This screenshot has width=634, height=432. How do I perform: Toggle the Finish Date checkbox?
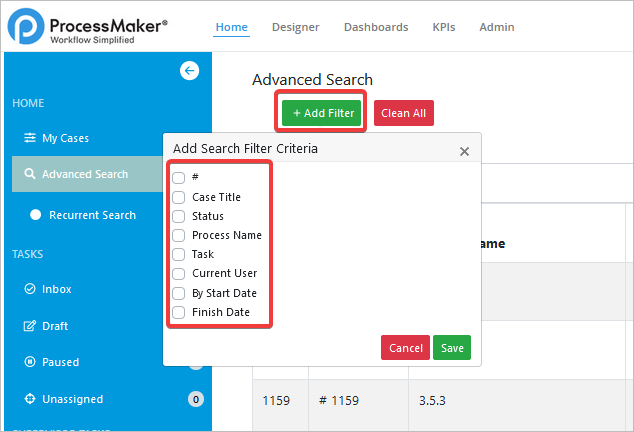[x=179, y=312]
